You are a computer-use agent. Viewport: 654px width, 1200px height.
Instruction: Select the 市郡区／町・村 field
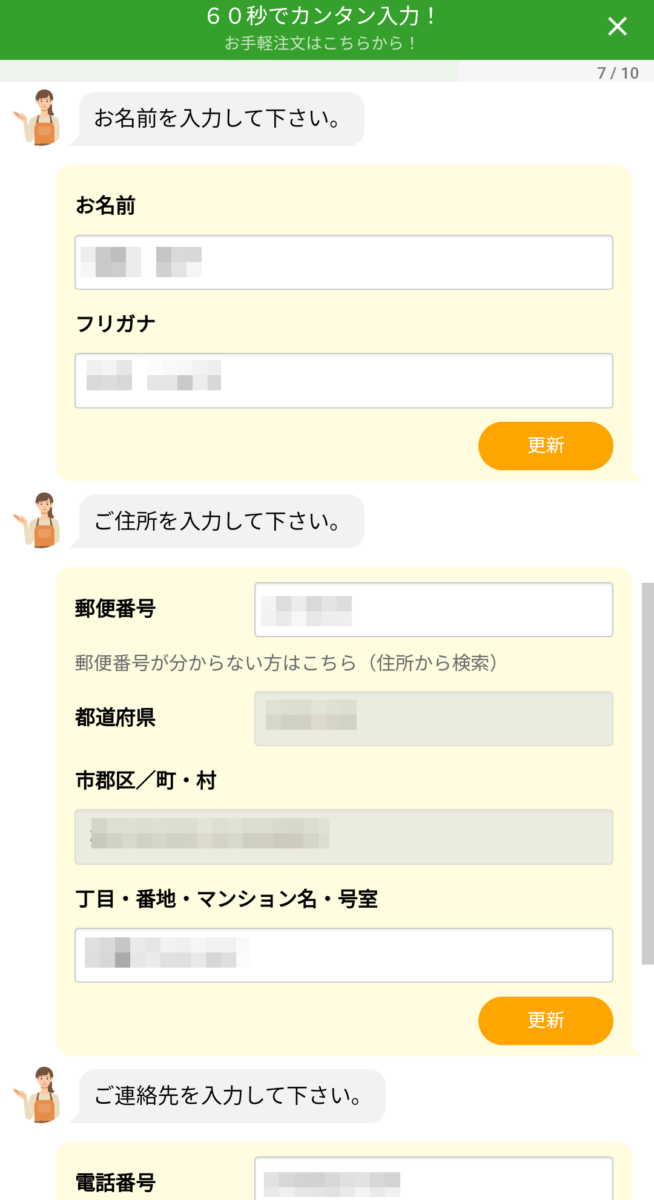343,837
